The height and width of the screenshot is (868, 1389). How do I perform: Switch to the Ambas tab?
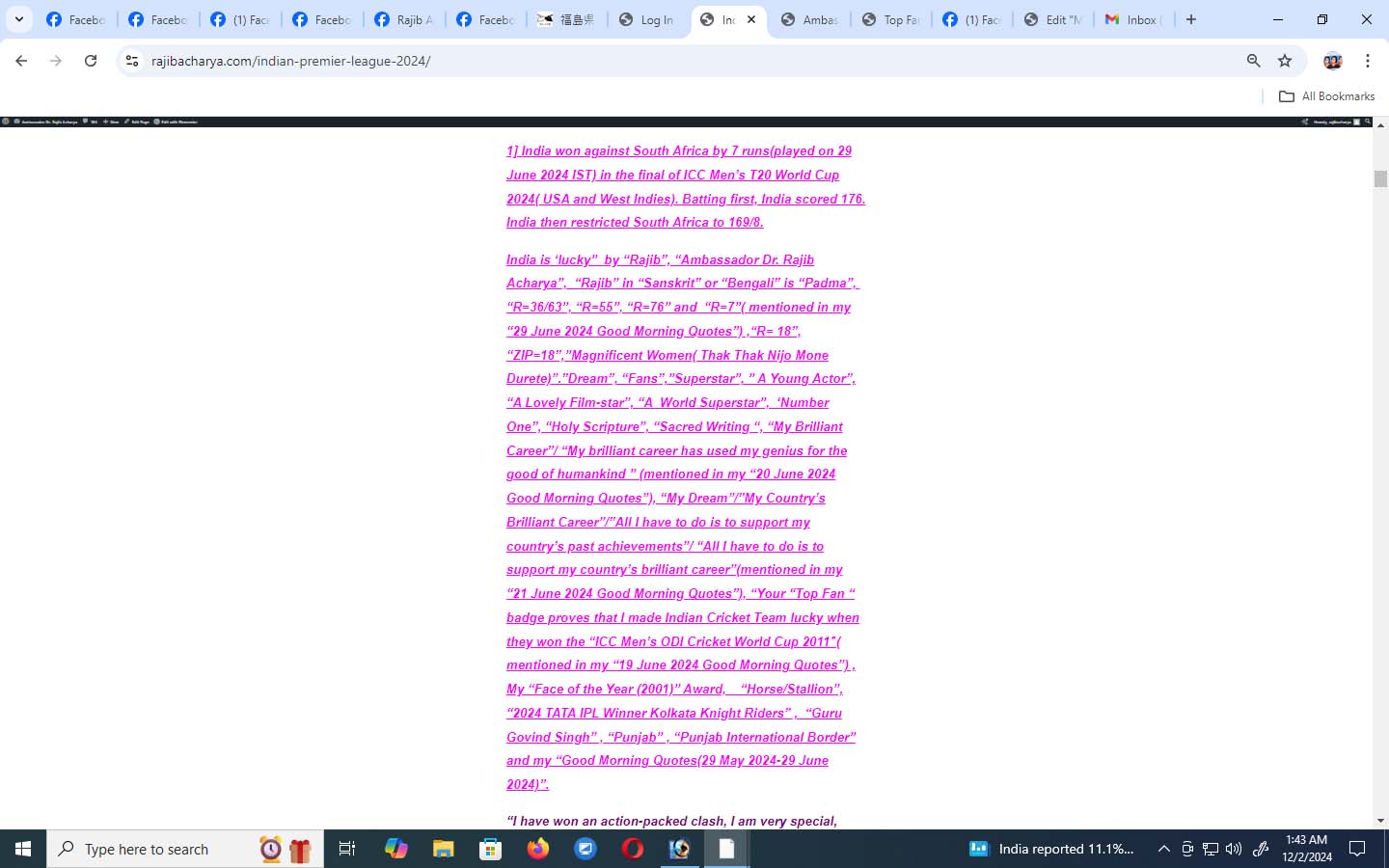(x=810, y=19)
